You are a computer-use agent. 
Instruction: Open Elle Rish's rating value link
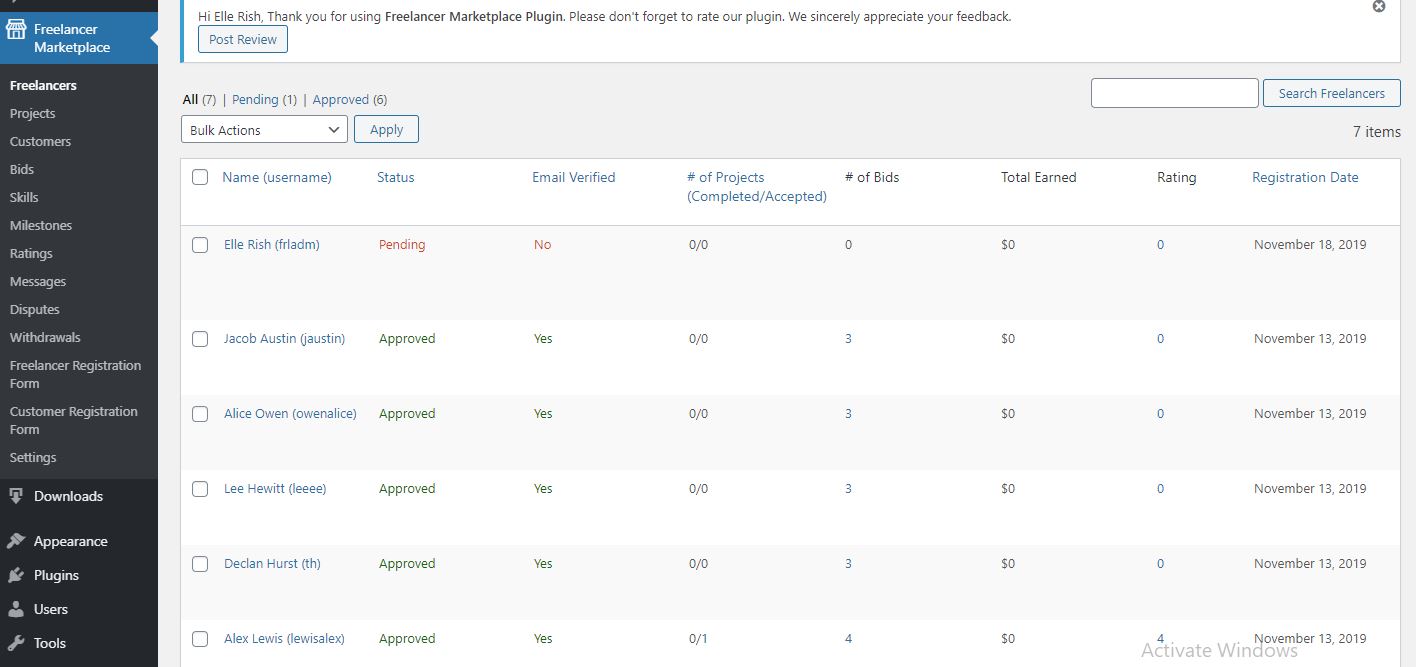point(1160,244)
